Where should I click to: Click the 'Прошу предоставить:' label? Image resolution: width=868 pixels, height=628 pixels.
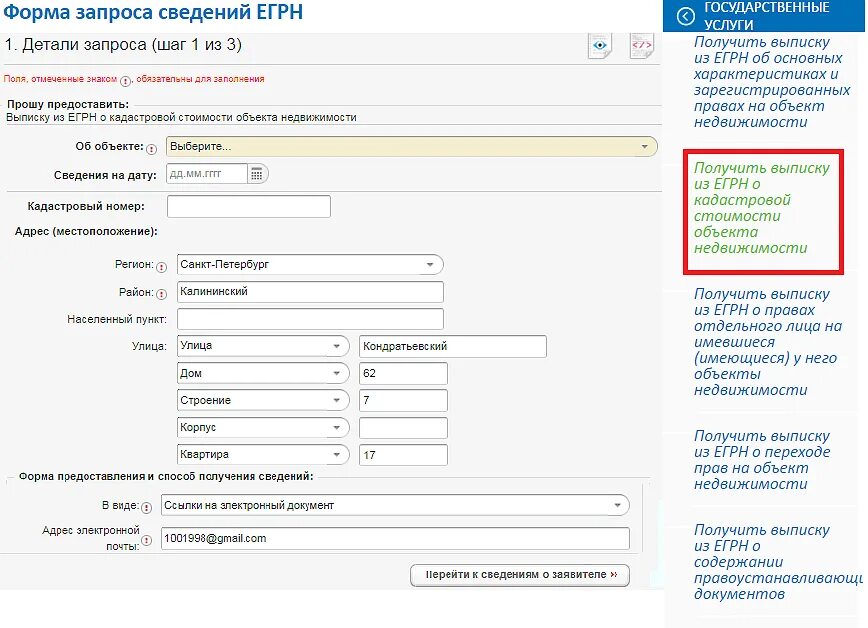[x=68, y=104]
